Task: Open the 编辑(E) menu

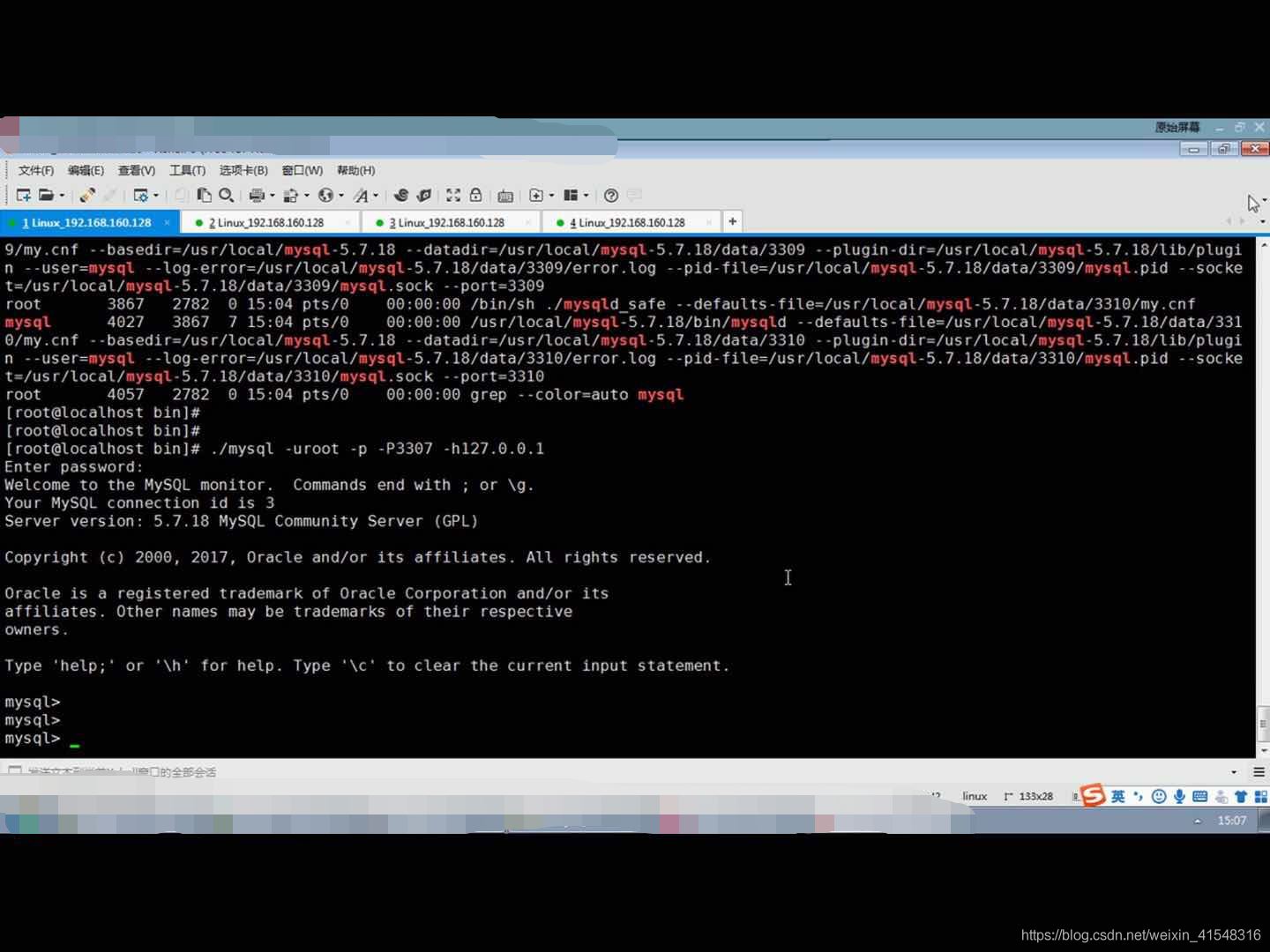Action: coord(86,170)
